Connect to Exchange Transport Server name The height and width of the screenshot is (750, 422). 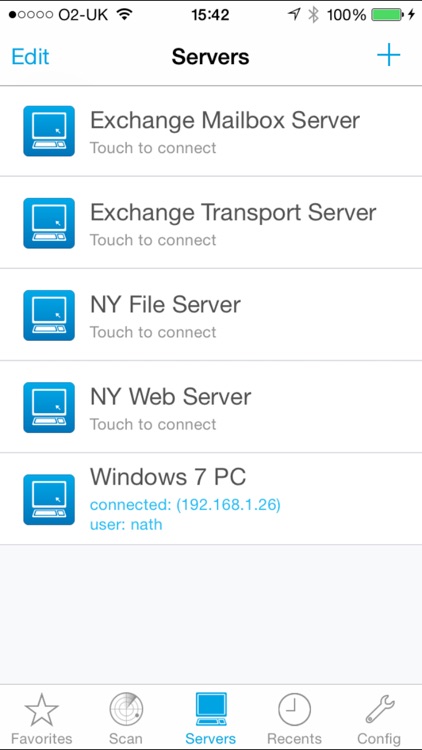pos(233,213)
